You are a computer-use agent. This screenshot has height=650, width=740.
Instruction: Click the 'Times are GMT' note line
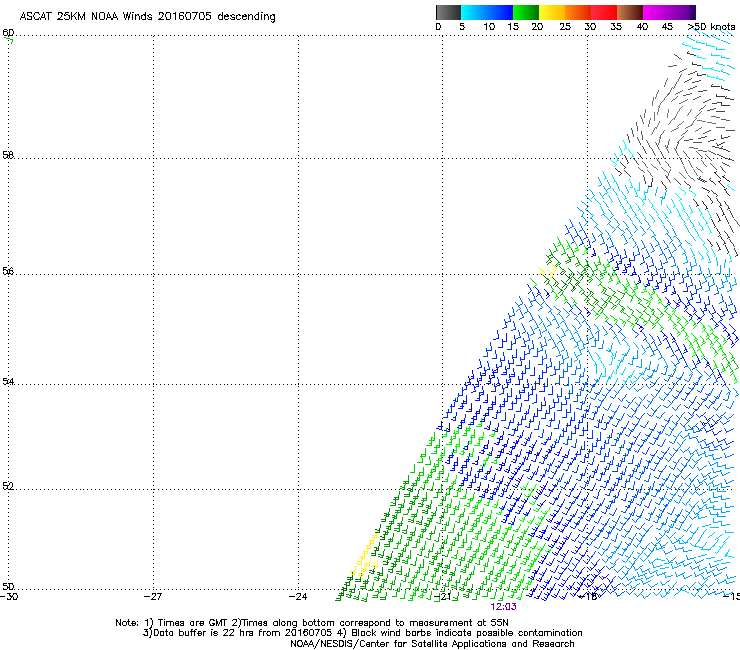coord(311,623)
